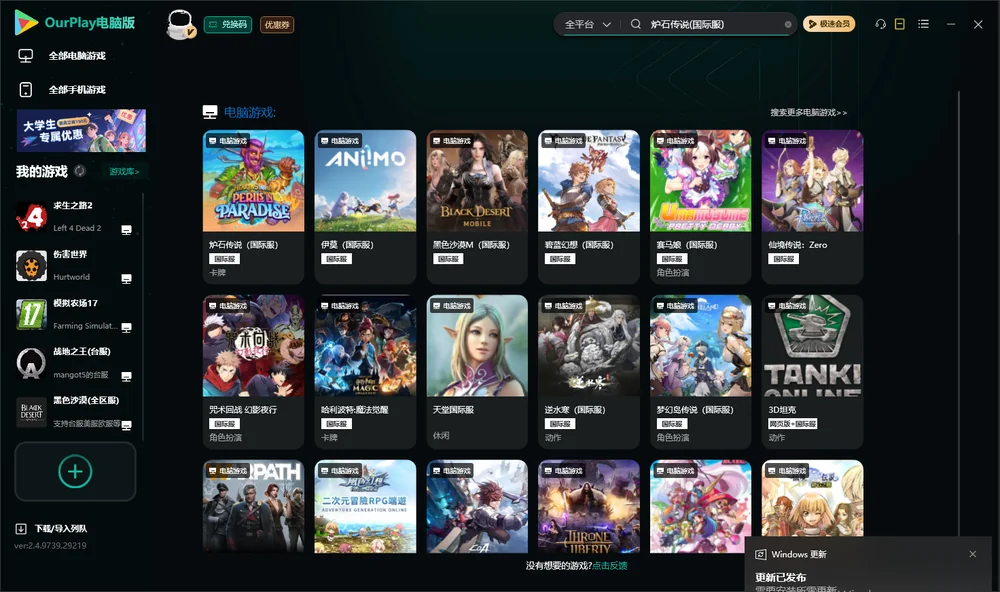Open the hamburger list menu icon
Viewport: 1000px width, 592px height.
click(x=923, y=24)
